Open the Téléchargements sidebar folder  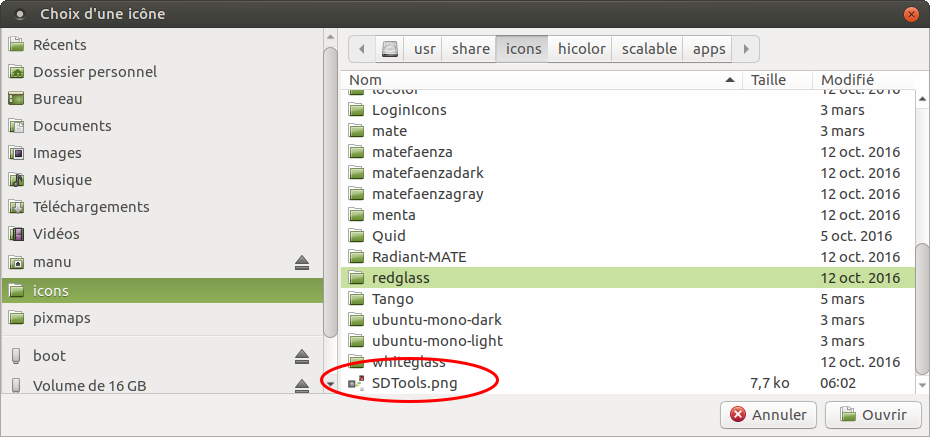[x=91, y=207]
